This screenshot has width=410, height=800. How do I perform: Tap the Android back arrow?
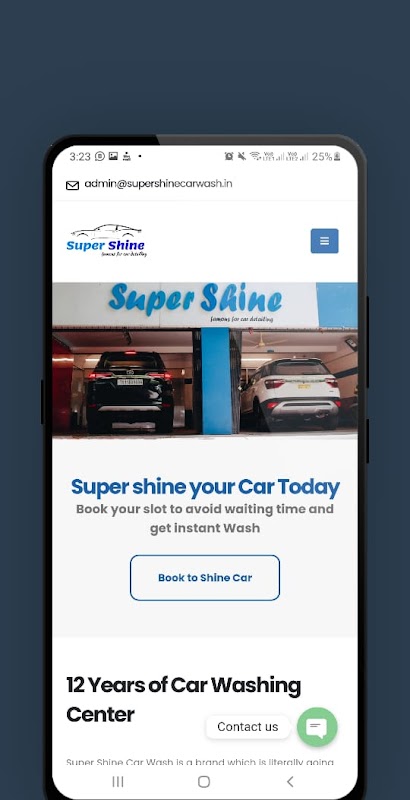pos(290,781)
